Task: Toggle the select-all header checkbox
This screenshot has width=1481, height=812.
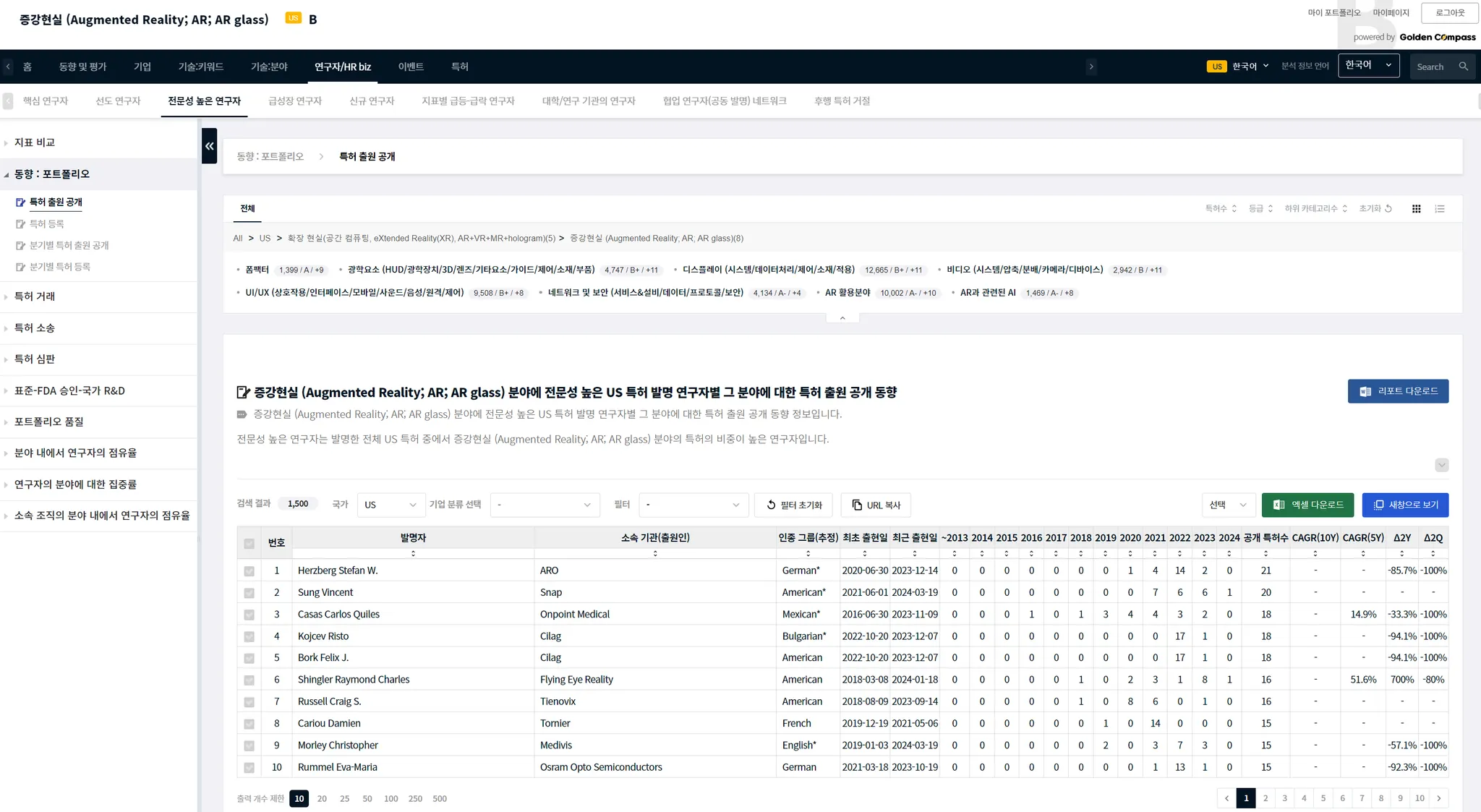Action: click(x=249, y=544)
